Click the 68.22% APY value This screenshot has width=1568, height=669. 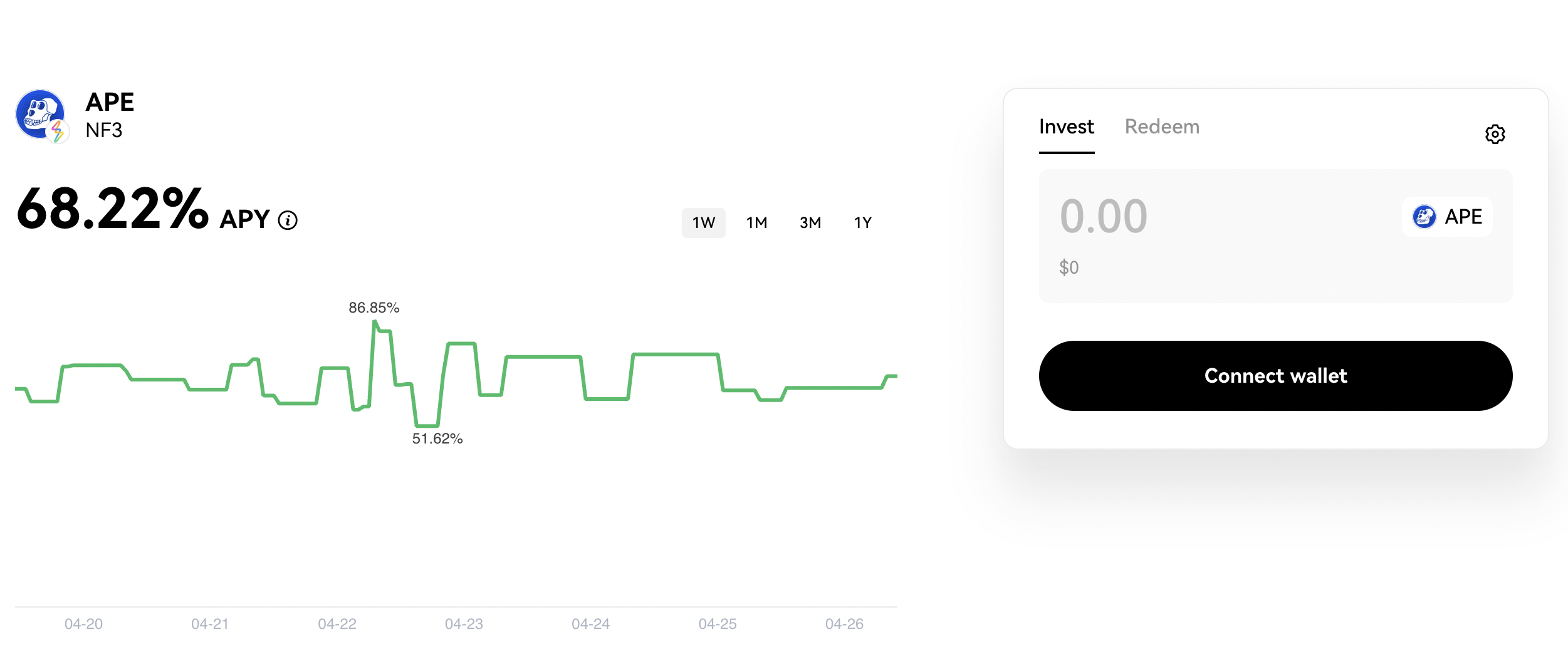pyautogui.click(x=112, y=209)
